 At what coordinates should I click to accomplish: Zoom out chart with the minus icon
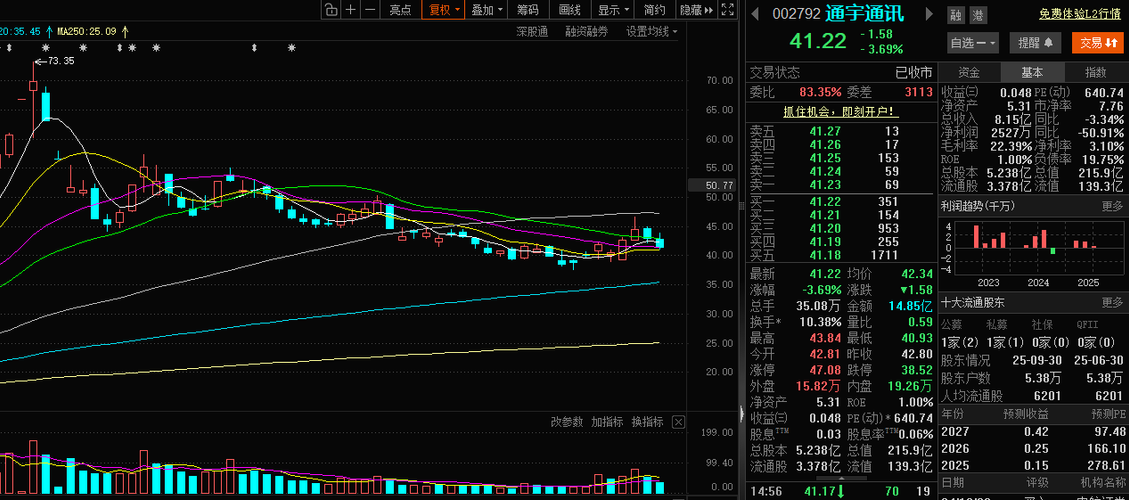(370, 9)
